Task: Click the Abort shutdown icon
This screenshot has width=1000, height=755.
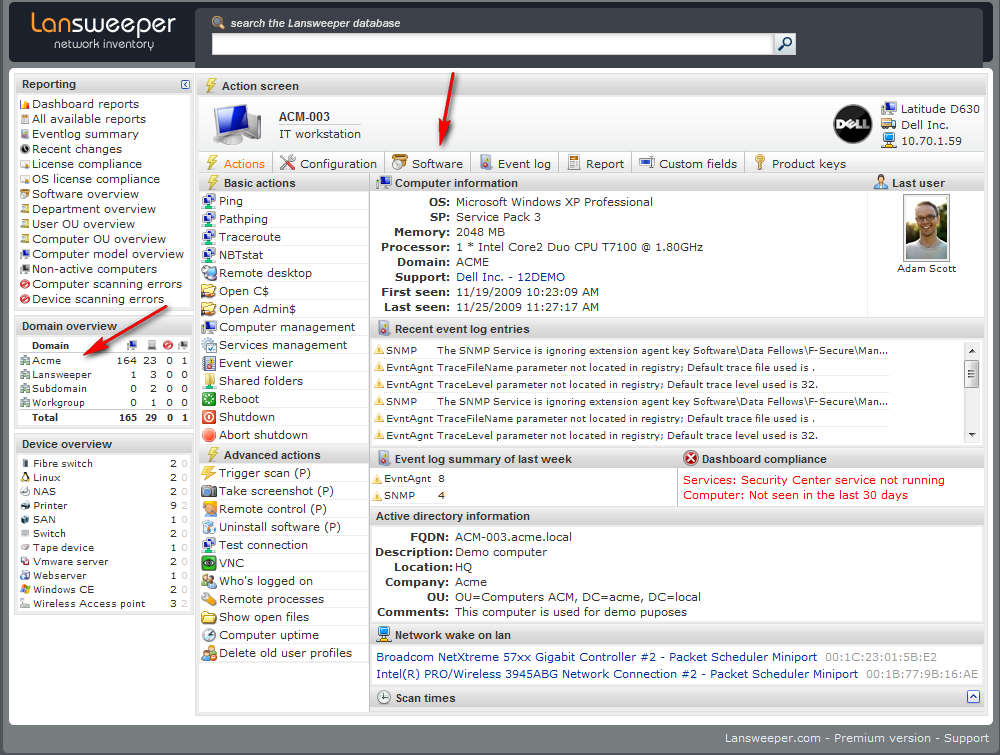Action: click(x=209, y=435)
